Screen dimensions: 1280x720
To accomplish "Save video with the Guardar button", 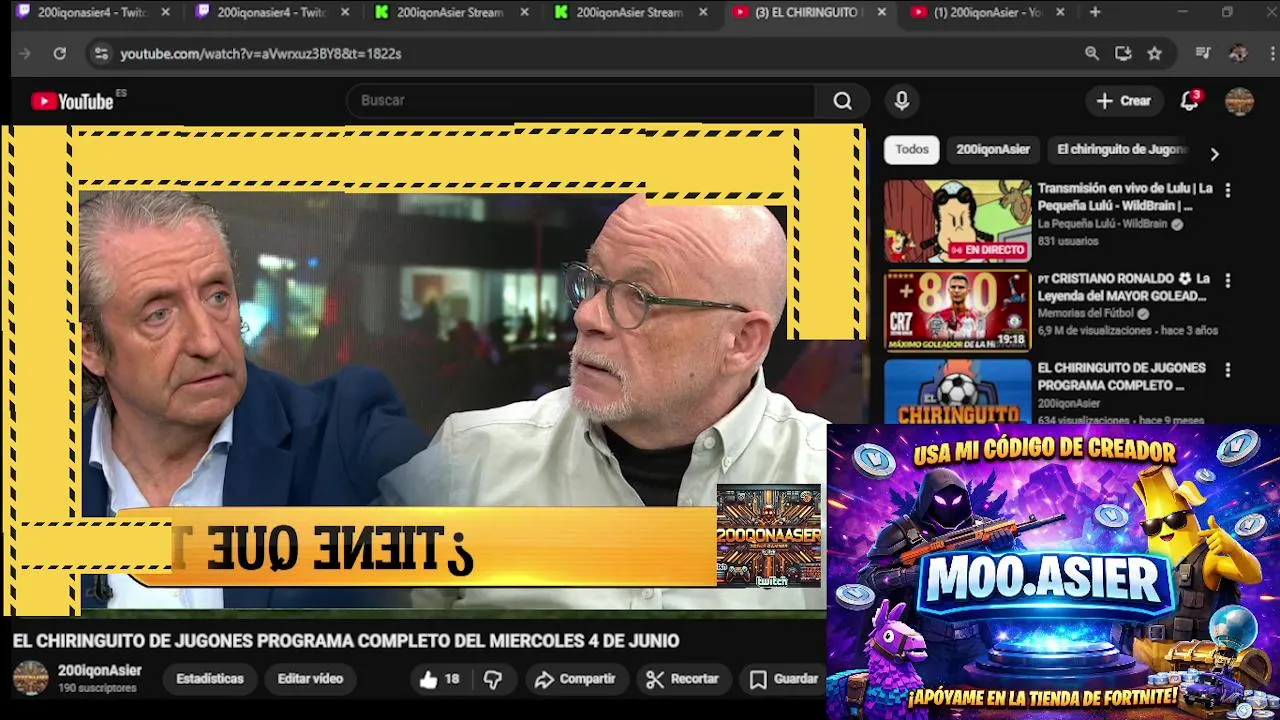I will pyautogui.click(x=784, y=679).
